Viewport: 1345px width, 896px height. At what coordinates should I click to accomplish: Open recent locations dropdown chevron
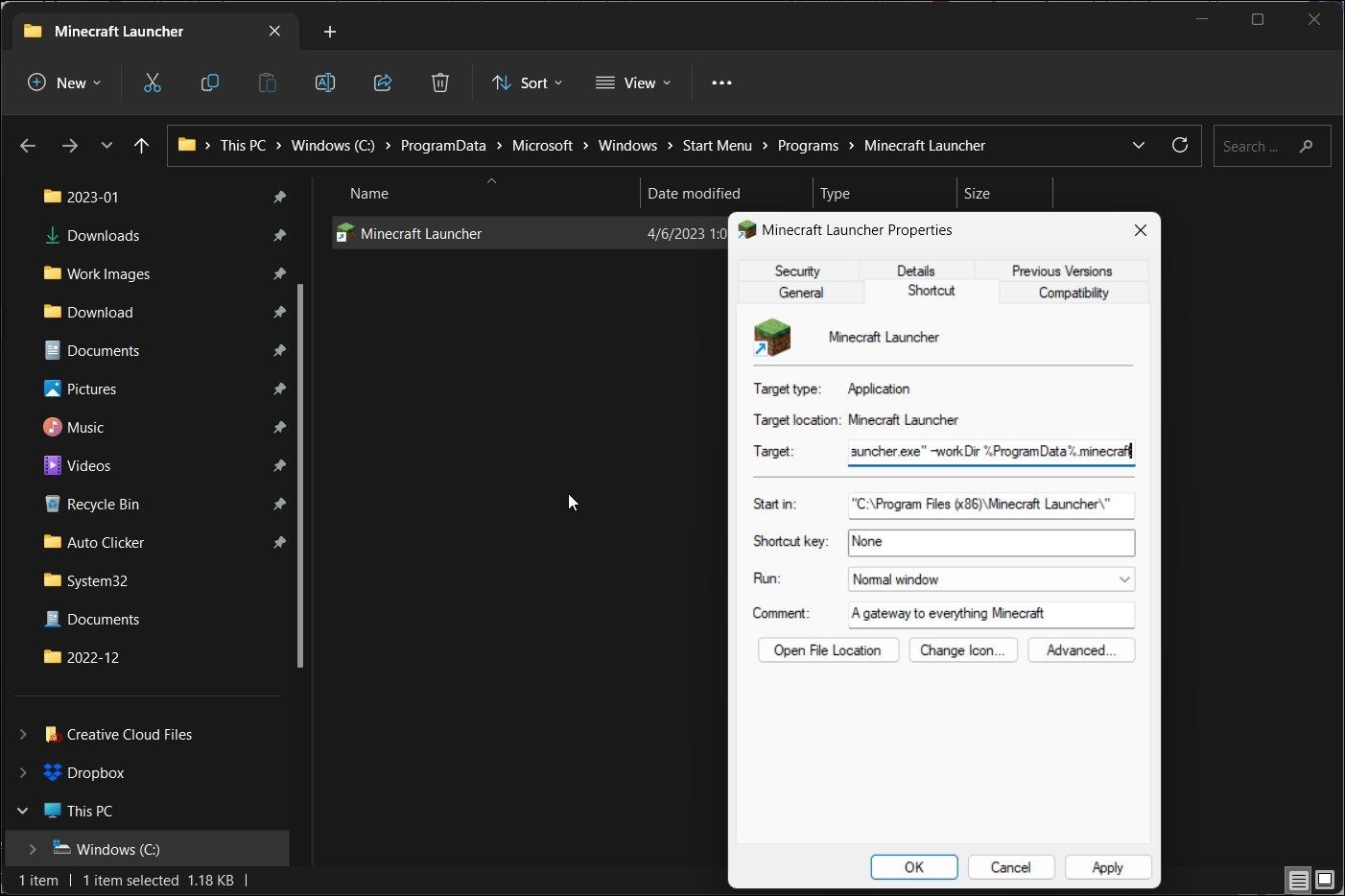tap(106, 146)
